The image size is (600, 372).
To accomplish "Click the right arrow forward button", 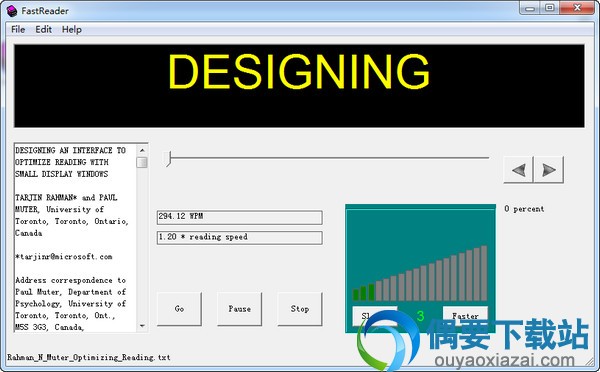I will click(x=549, y=170).
